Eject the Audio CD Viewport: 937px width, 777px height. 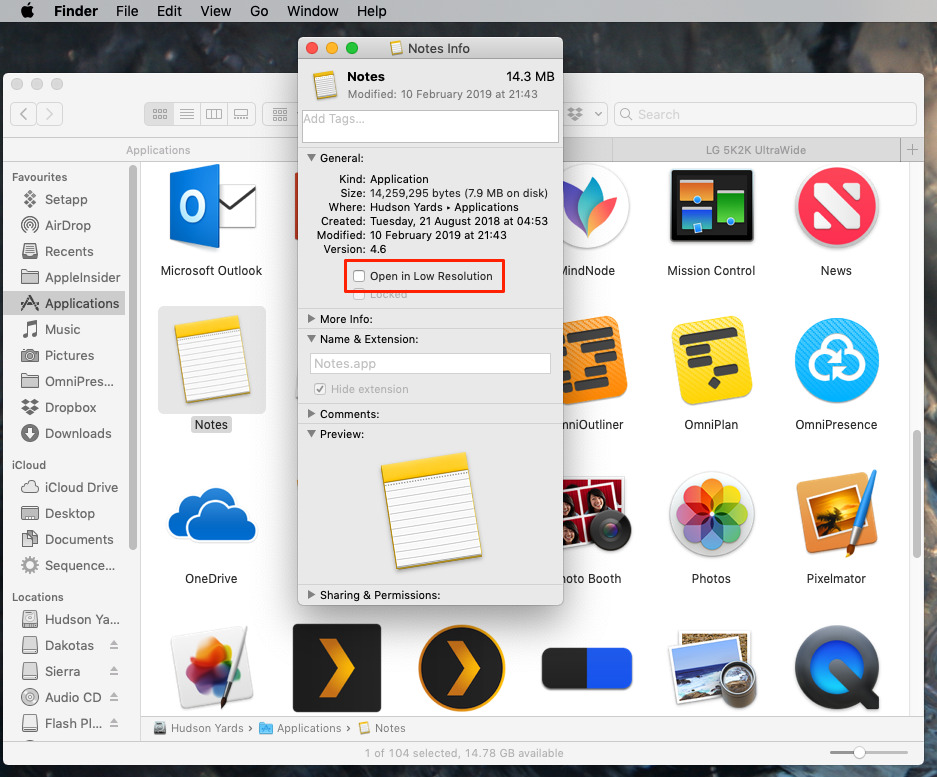point(114,697)
